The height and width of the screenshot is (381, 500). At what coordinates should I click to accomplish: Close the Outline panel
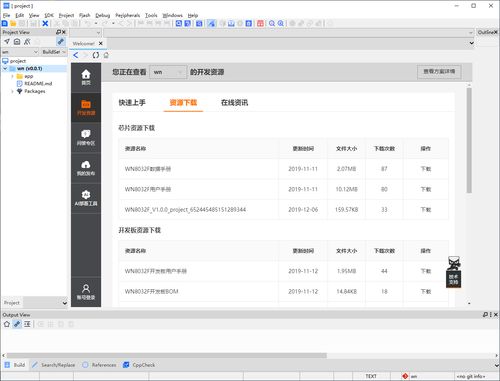tap(496, 32)
